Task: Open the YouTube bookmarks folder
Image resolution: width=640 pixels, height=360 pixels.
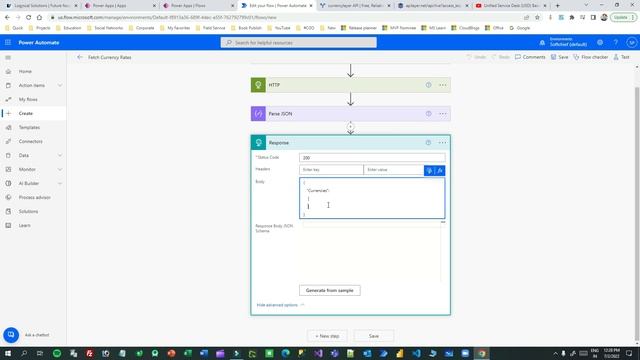Action: [x=279, y=28]
